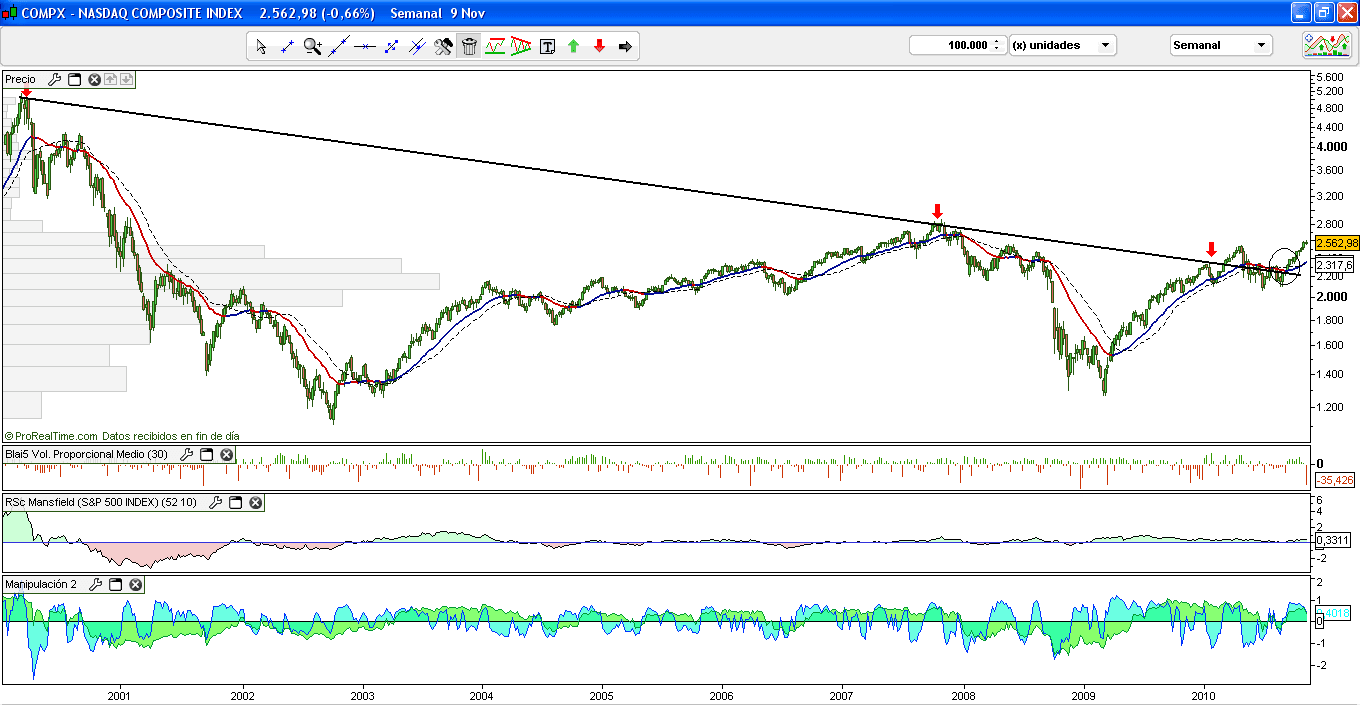Screen dimensions: 1360x705
Task: Increase the units stepper value
Action: point(997,41)
